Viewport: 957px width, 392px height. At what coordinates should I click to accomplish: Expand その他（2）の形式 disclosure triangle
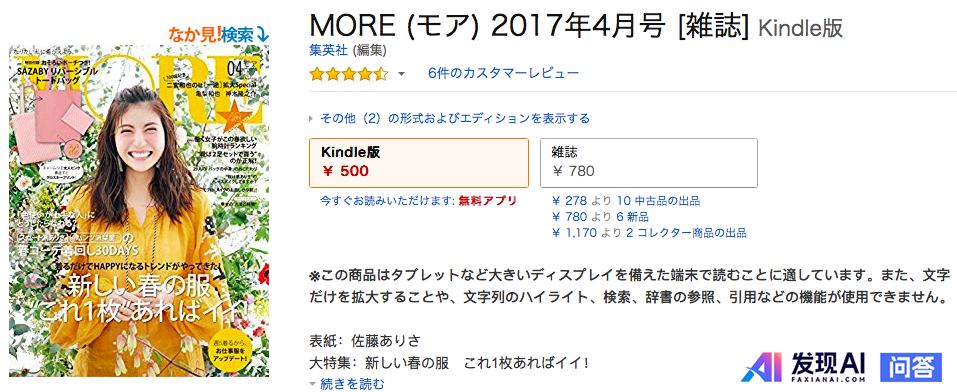[311, 119]
